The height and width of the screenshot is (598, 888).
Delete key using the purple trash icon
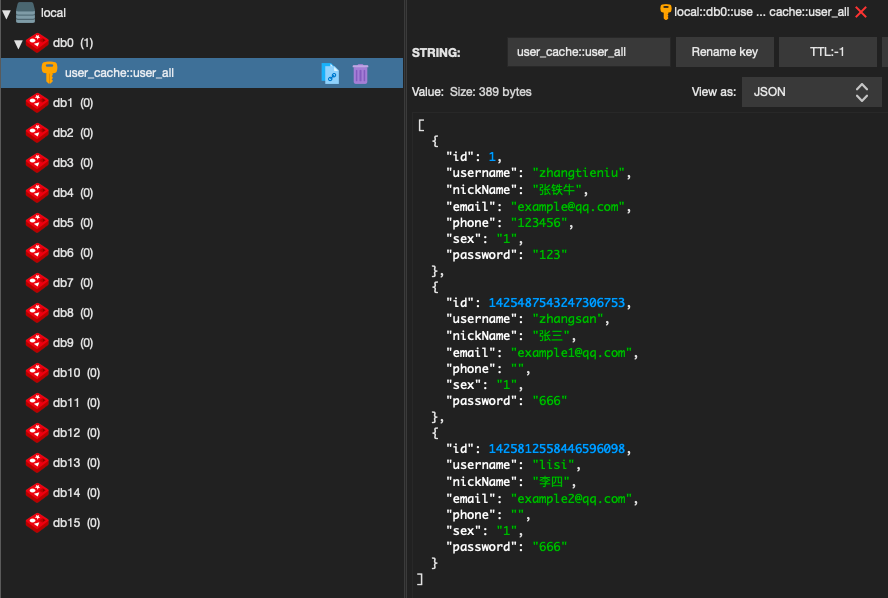[360, 74]
